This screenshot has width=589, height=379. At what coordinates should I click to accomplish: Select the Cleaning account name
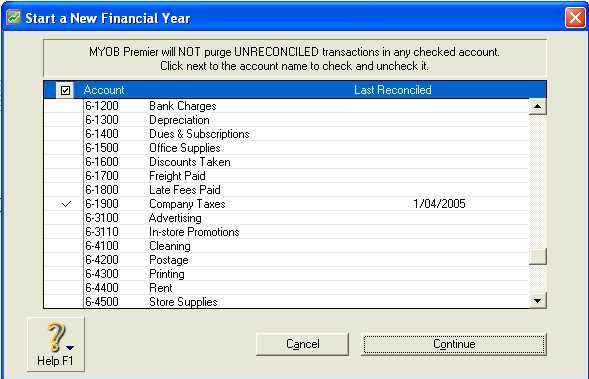click(170, 246)
